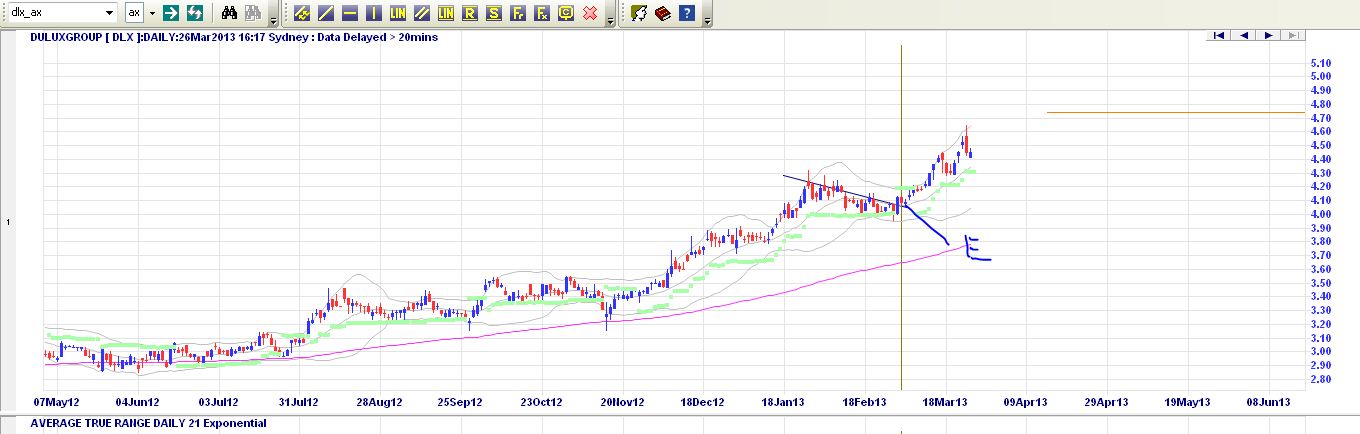Click the green refresh swap-arrows icon
This screenshot has width=1360, height=434.
(x=195, y=13)
